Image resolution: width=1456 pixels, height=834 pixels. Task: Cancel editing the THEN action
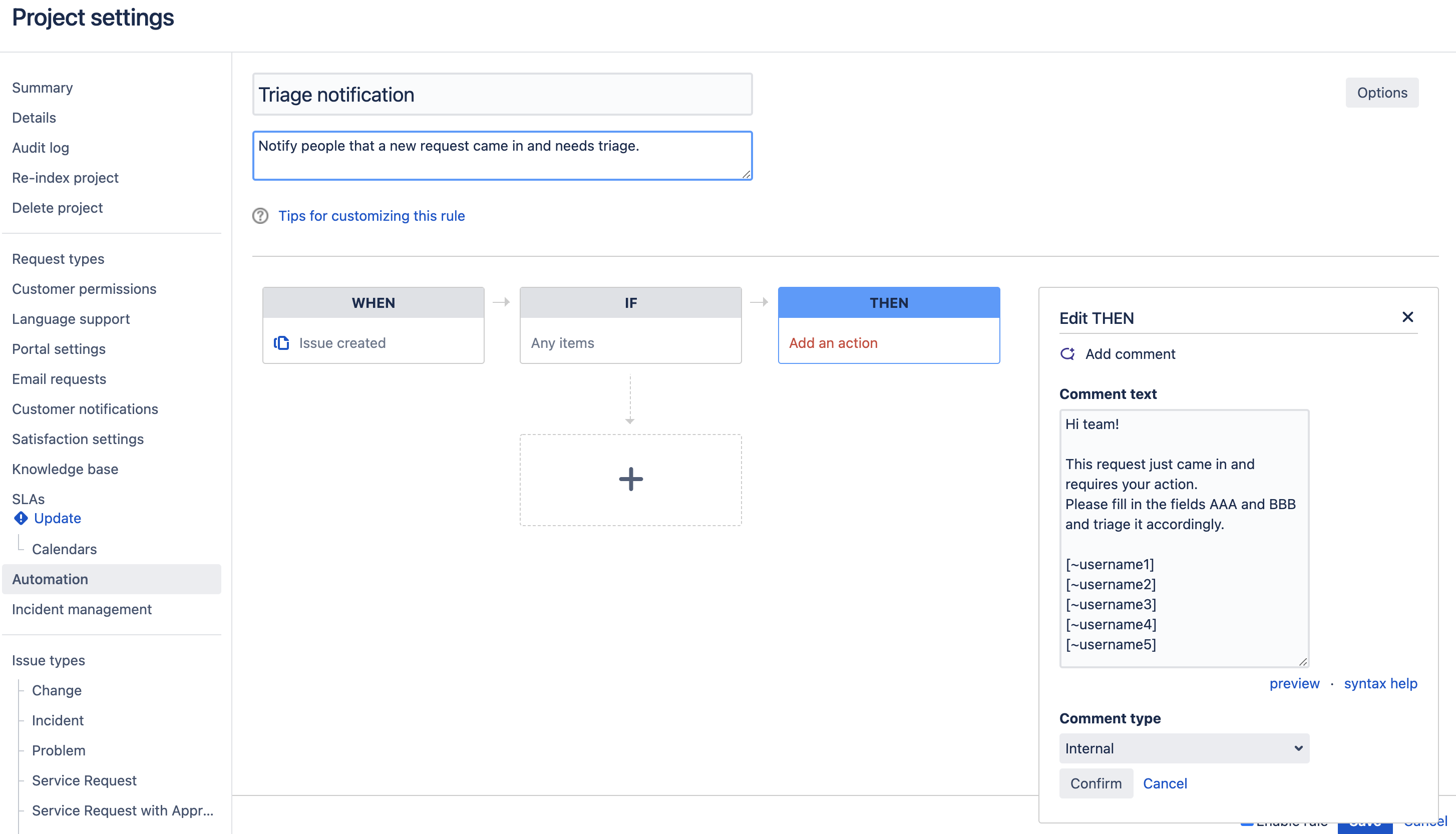pos(1165,783)
